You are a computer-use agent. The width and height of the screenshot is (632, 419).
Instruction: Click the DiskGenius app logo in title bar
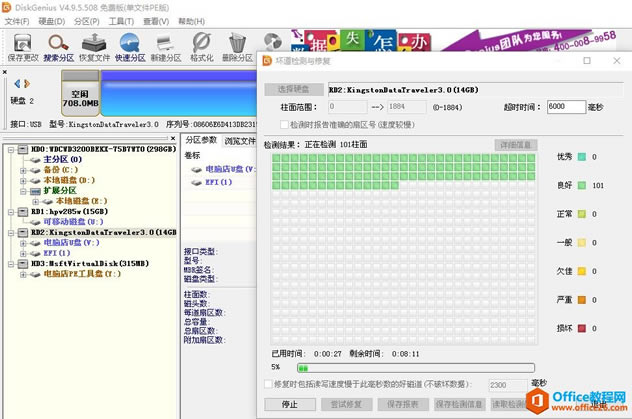coord(6,7)
